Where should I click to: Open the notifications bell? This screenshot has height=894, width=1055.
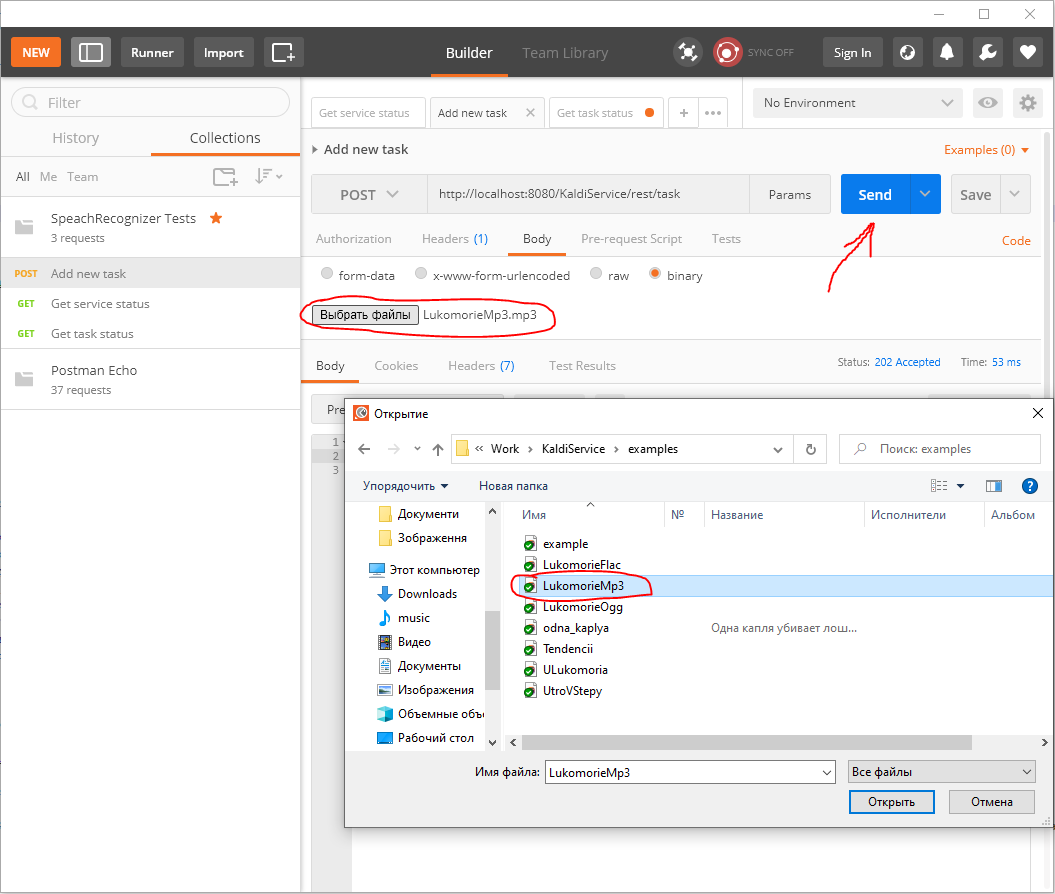click(947, 52)
